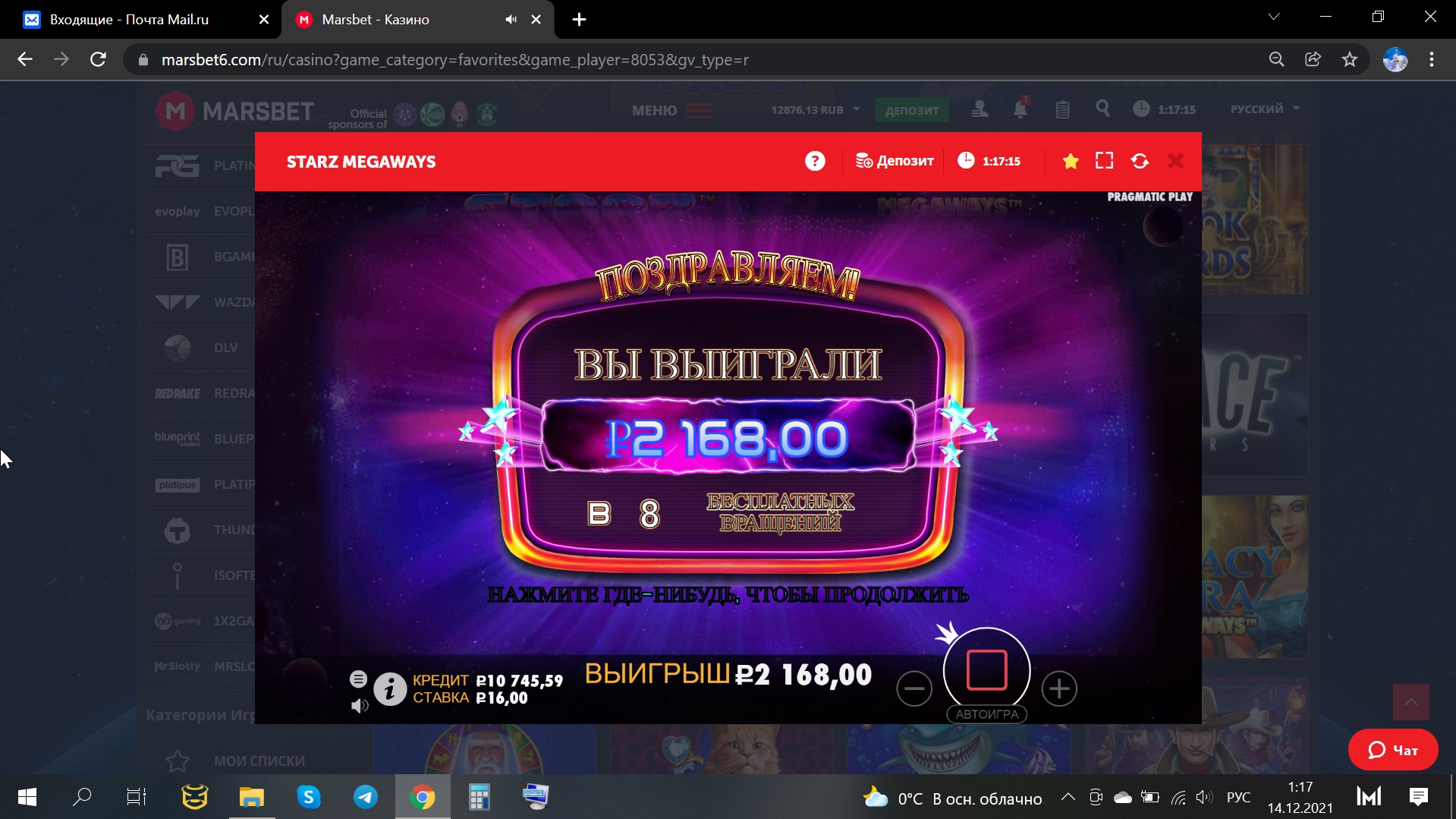Open the slot game menu icon
This screenshot has height=819, width=1456.
tap(358, 679)
